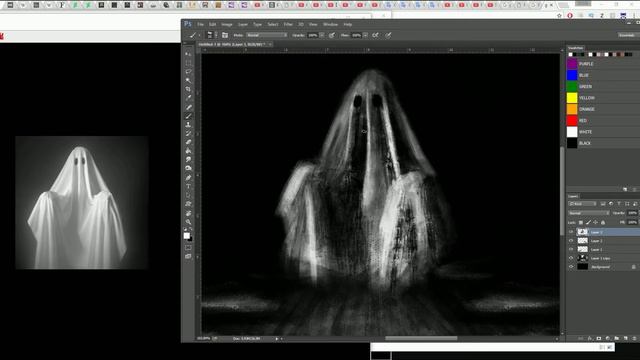The height and width of the screenshot is (360, 640).
Task: Select the Type tool
Action: pyautogui.click(x=188, y=187)
